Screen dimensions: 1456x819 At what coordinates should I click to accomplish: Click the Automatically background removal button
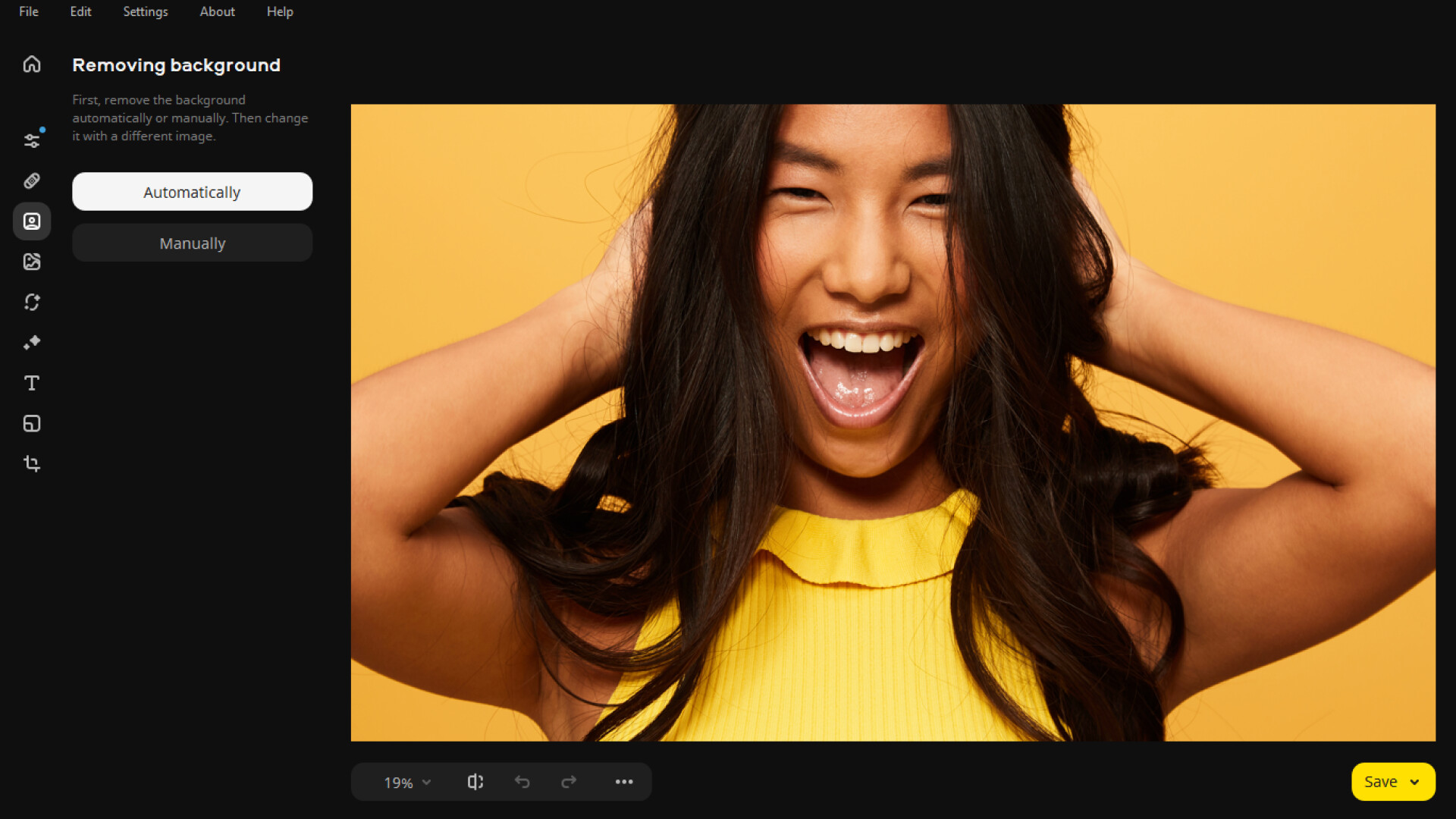point(192,191)
